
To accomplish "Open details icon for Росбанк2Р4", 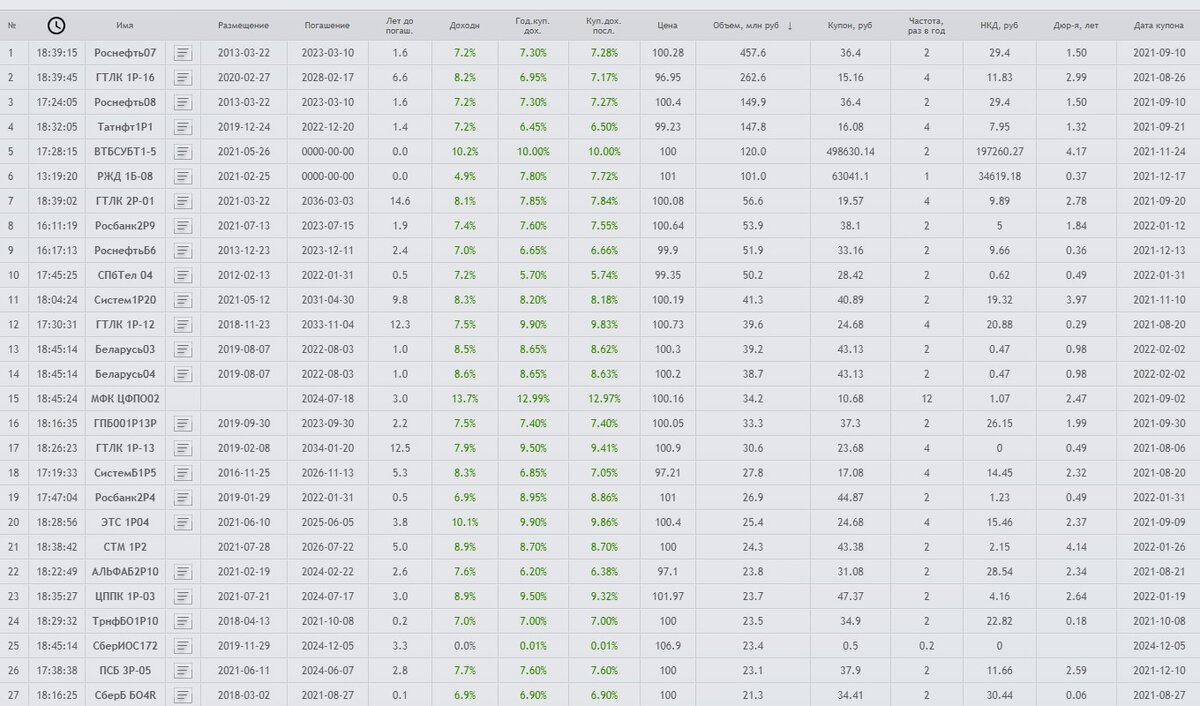I will pyautogui.click(x=183, y=497).
